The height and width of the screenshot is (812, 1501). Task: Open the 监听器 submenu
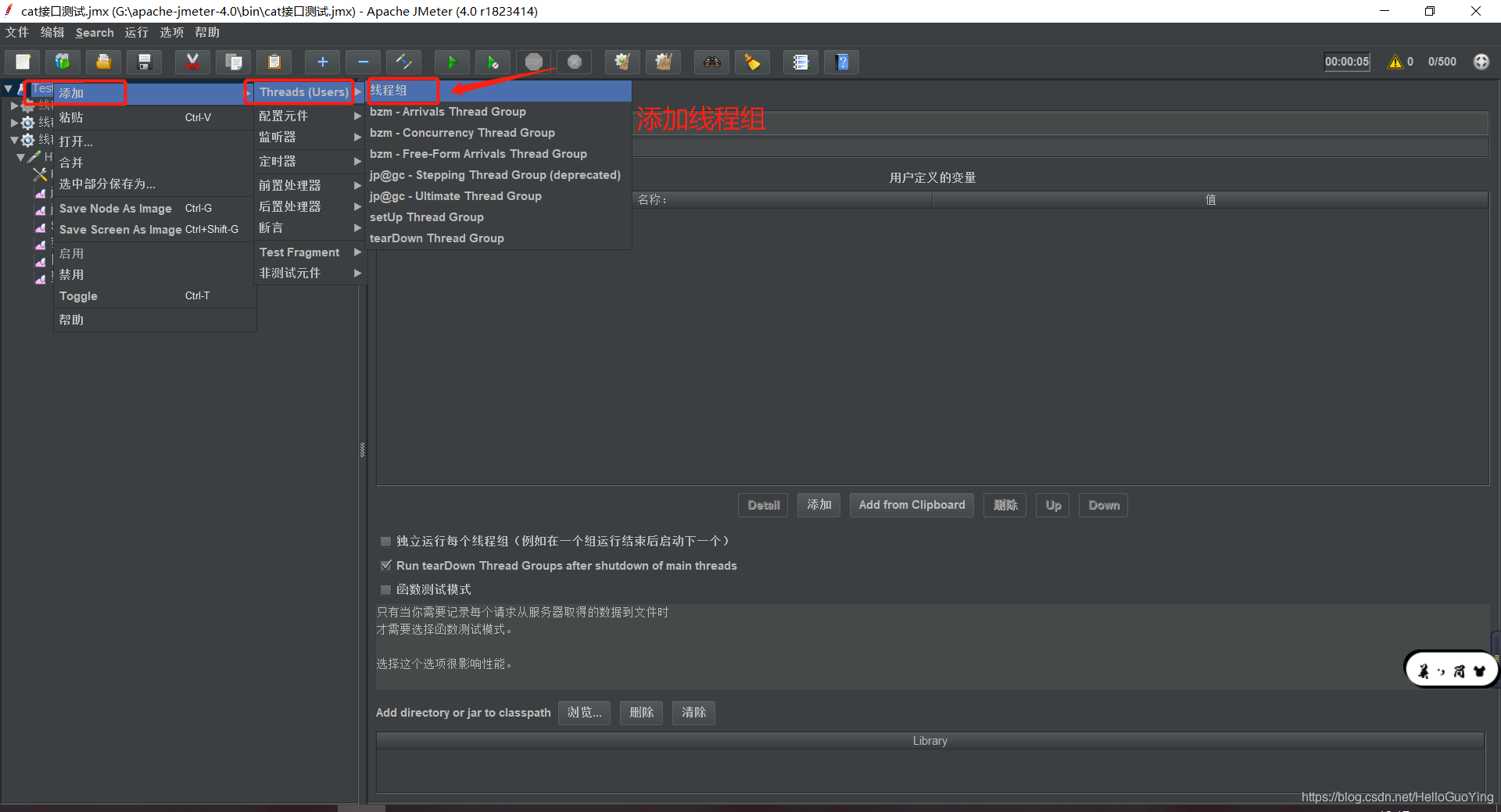[310, 137]
